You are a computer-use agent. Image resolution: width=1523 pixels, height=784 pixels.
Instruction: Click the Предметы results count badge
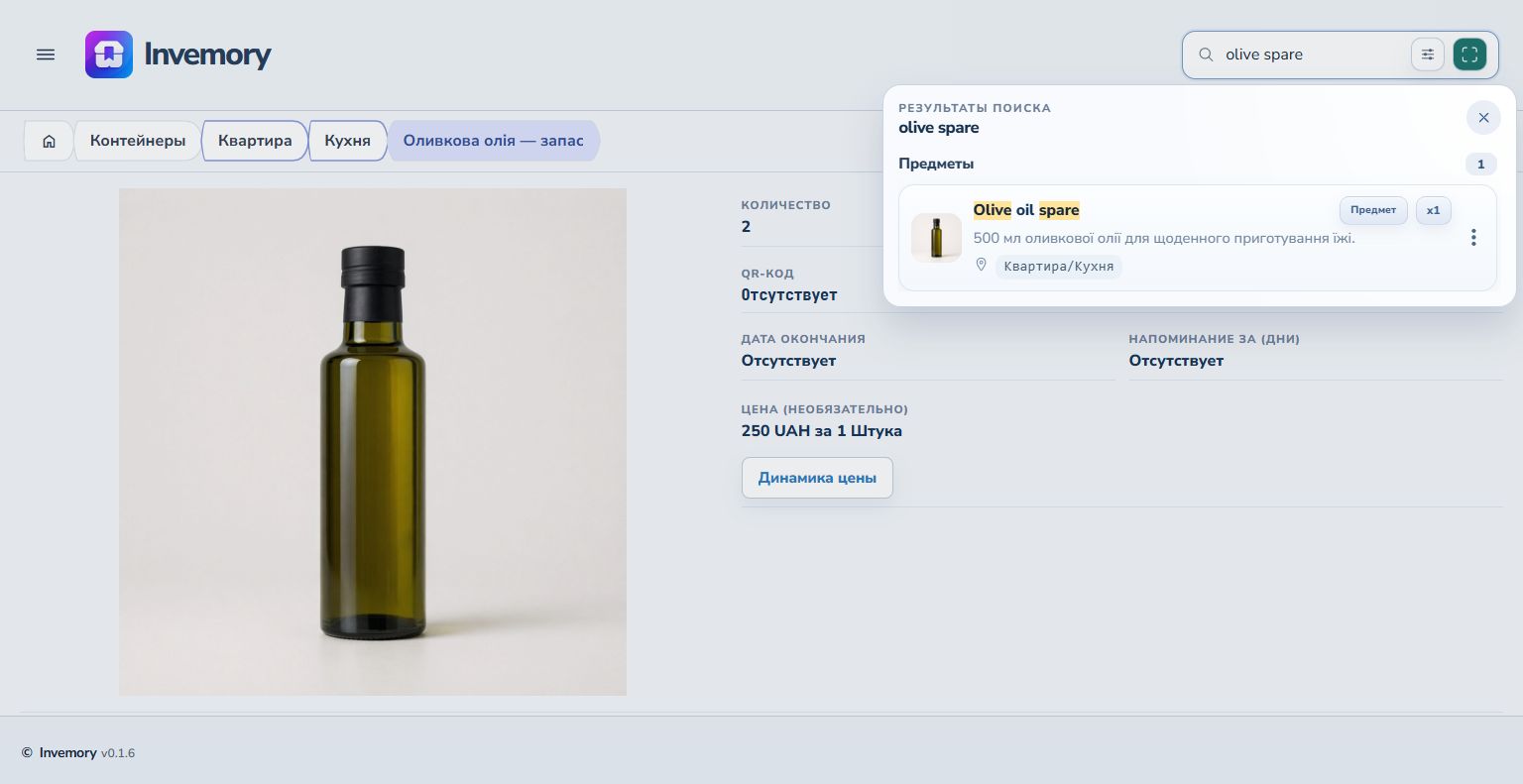click(1481, 165)
